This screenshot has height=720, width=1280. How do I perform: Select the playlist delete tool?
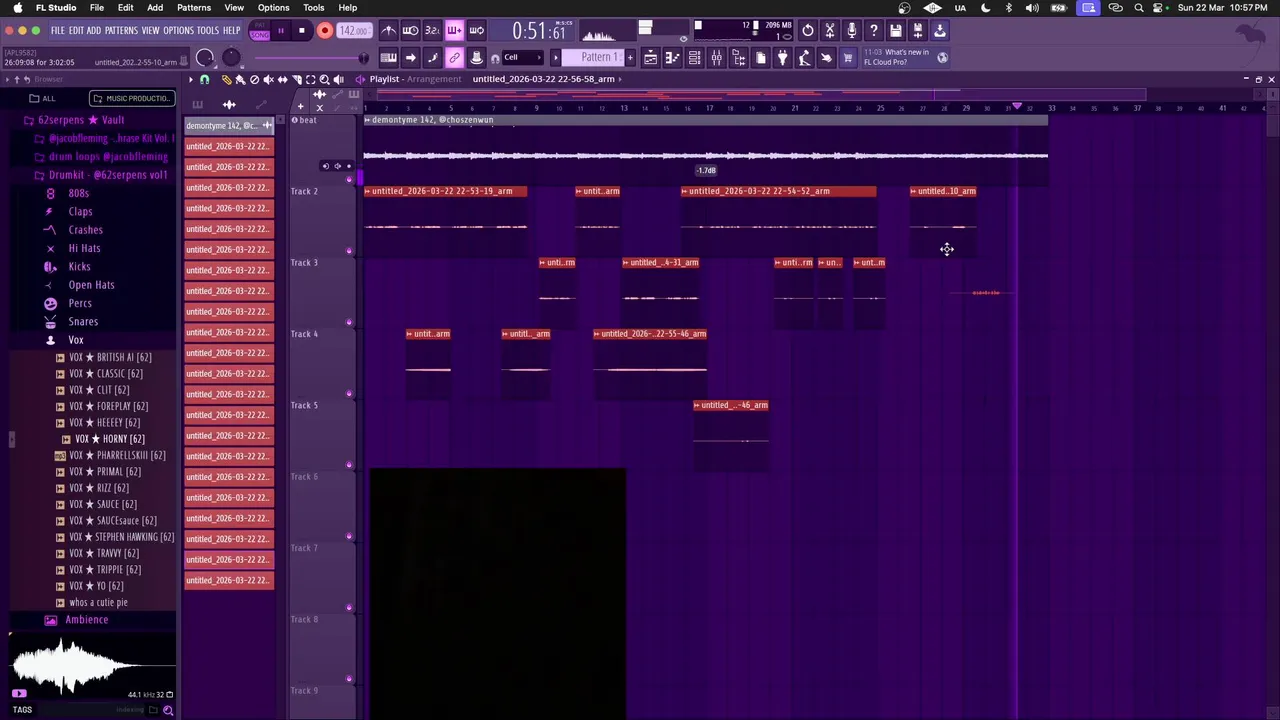[x=254, y=79]
